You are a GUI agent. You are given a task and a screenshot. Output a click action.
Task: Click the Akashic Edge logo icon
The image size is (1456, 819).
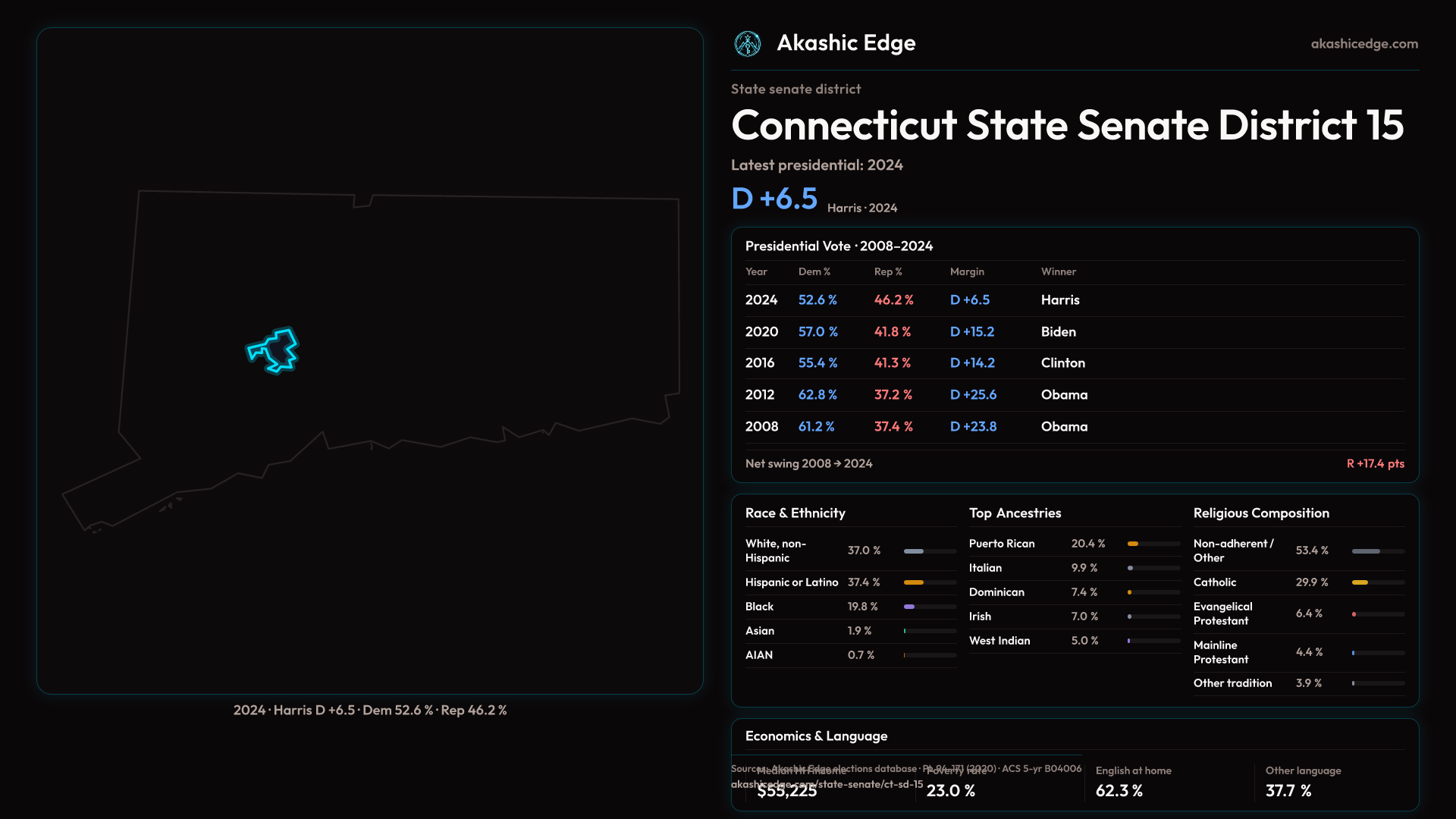(x=747, y=44)
